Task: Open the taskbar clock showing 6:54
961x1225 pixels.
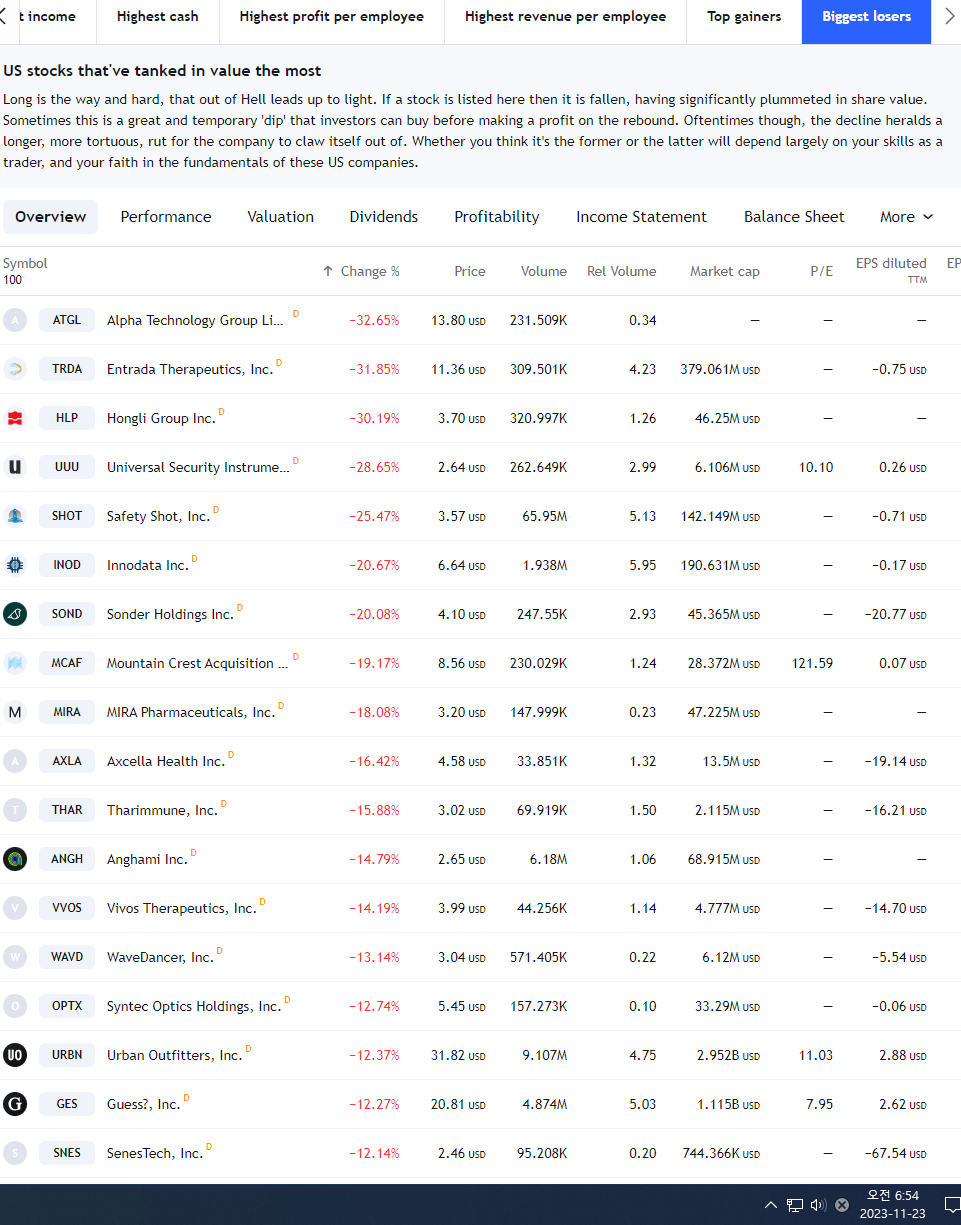Action: pyautogui.click(x=892, y=1205)
